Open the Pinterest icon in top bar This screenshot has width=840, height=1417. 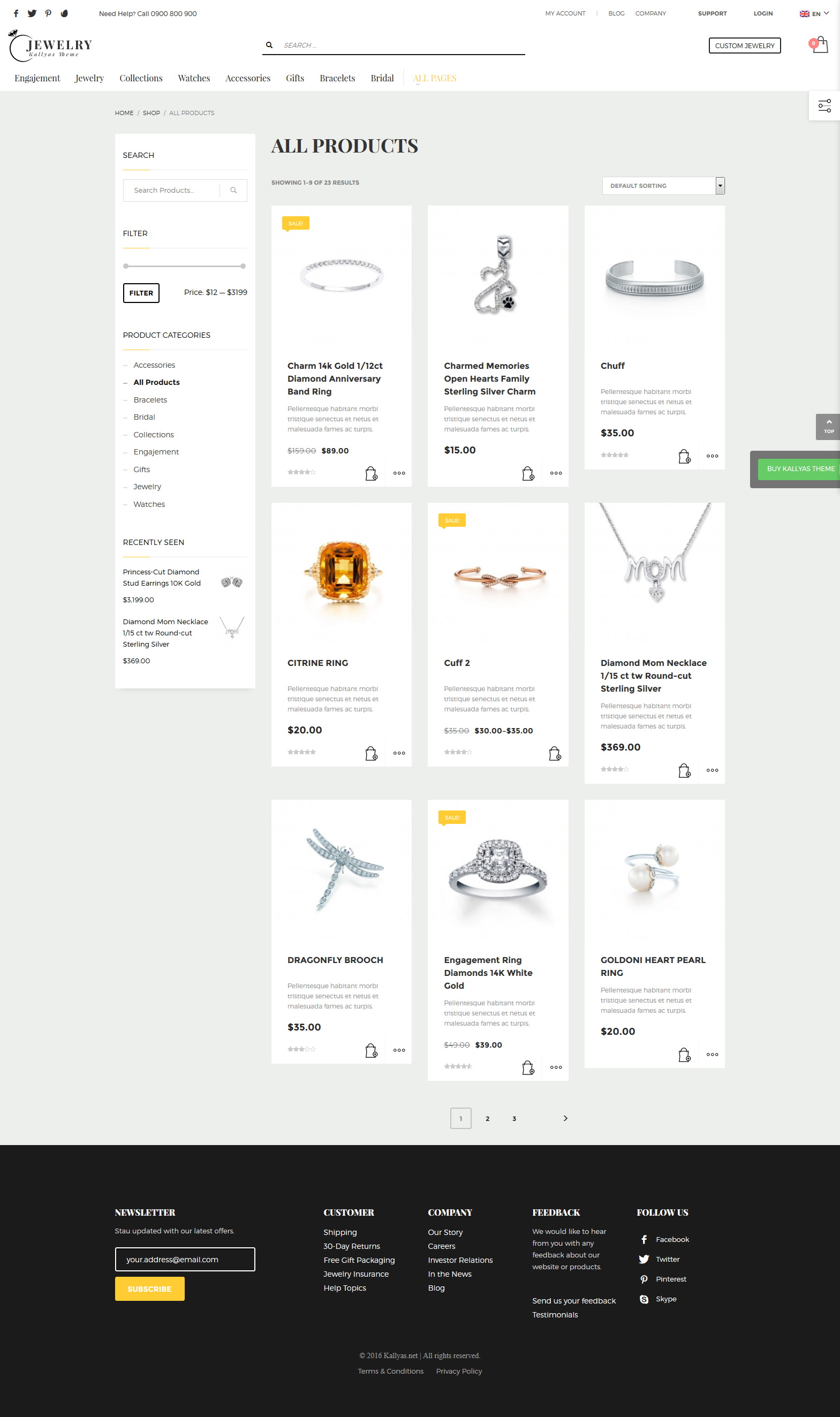pyautogui.click(x=48, y=13)
